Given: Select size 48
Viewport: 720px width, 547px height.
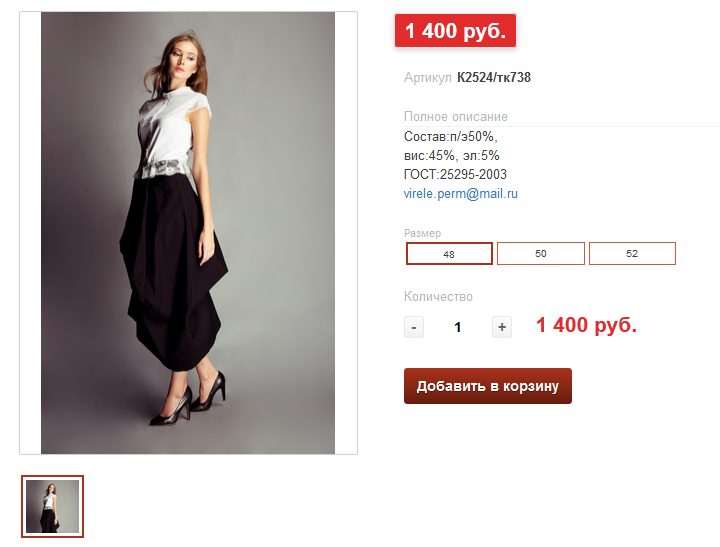Looking at the screenshot, I should tap(449, 254).
